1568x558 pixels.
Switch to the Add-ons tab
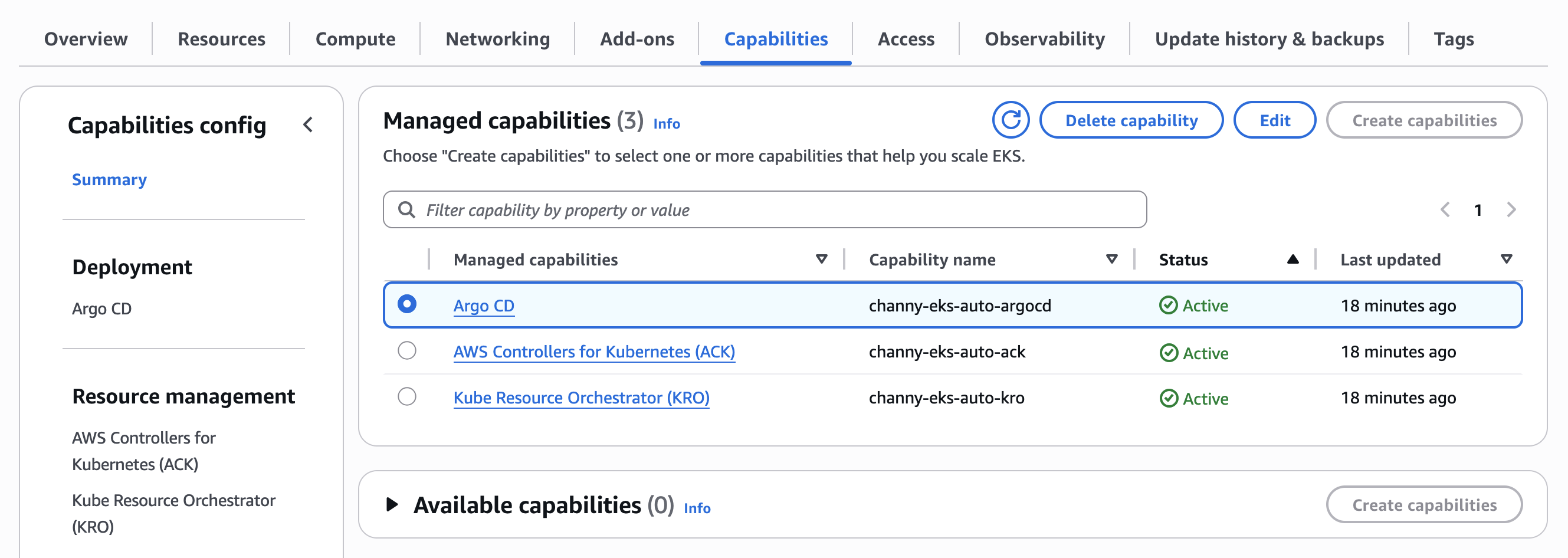(637, 39)
